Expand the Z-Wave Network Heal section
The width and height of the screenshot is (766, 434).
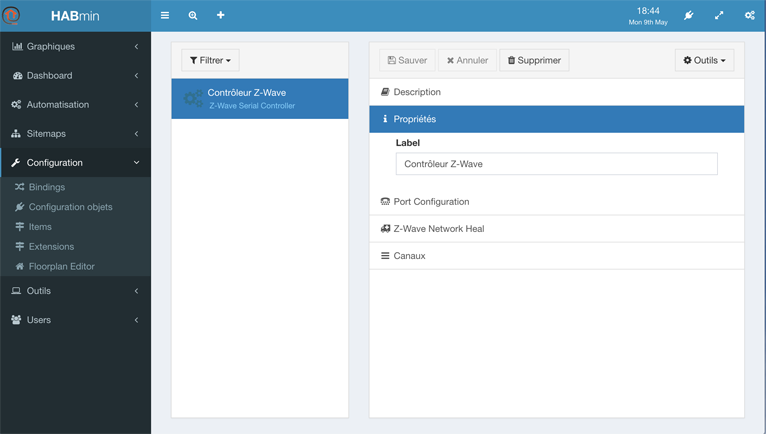[x=556, y=229]
